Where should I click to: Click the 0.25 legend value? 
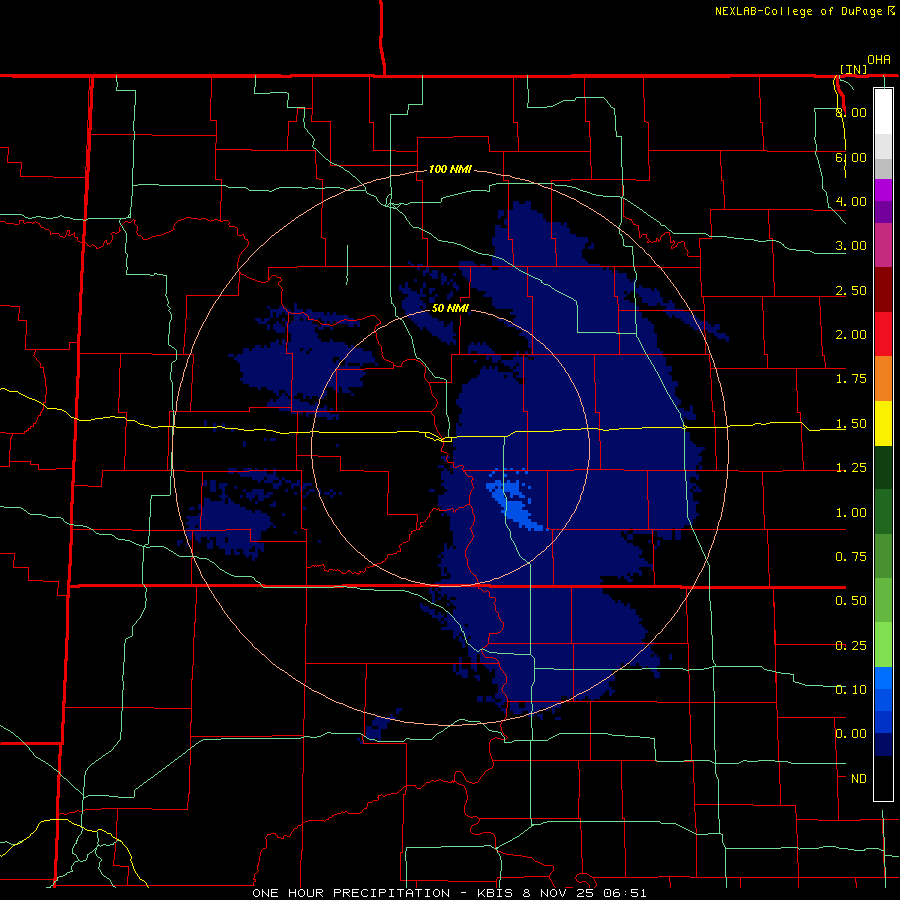coord(851,646)
